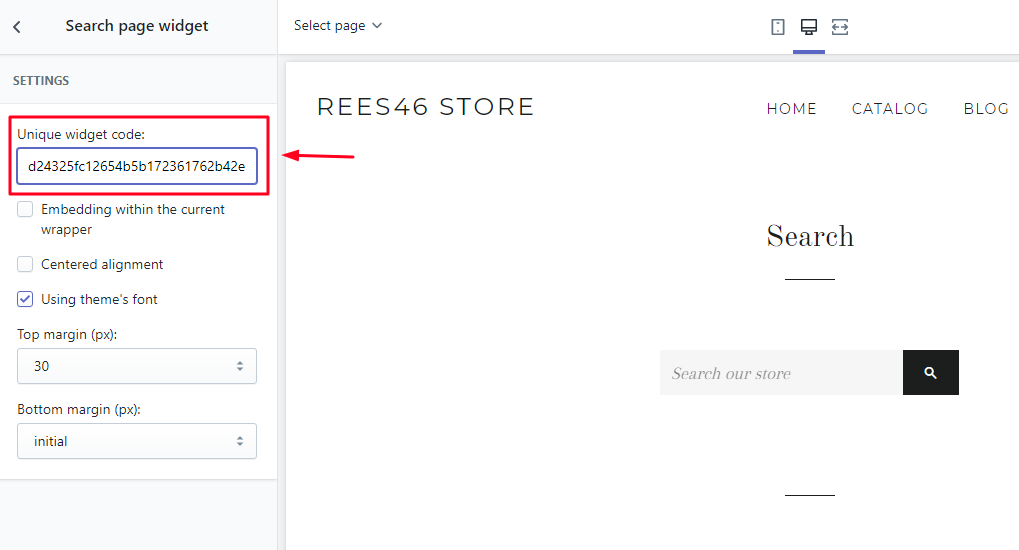Uncheck Using theme's font

point(26,300)
